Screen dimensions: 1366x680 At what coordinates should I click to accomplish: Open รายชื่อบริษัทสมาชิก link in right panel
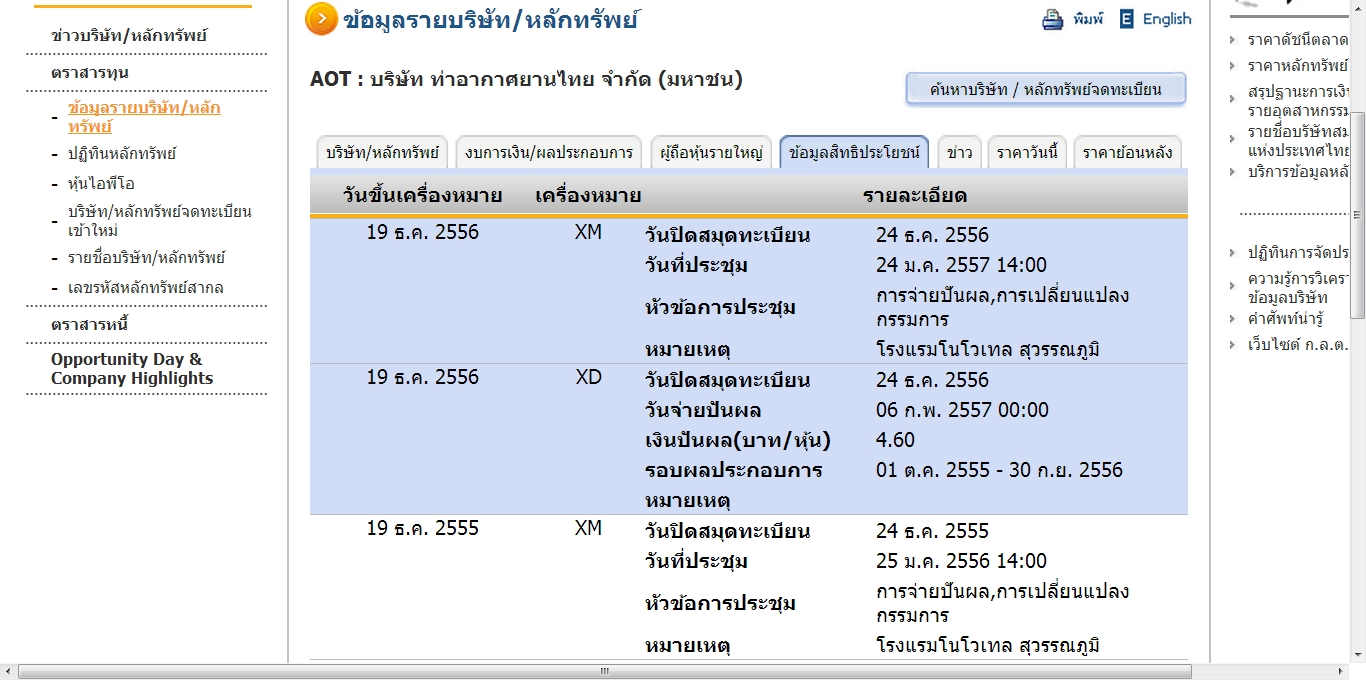[1298, 142]
